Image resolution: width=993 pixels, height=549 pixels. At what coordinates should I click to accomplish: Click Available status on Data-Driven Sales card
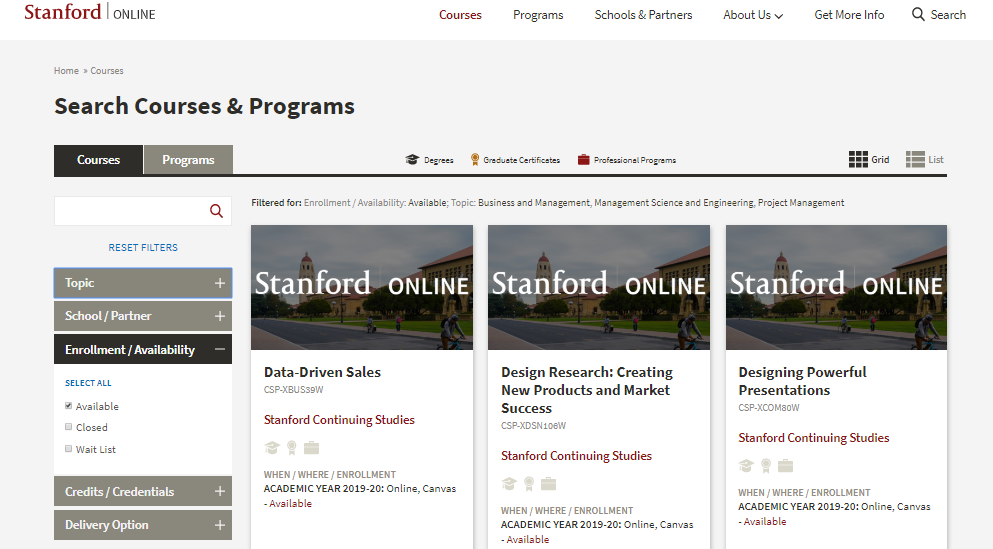pos(291,503)
